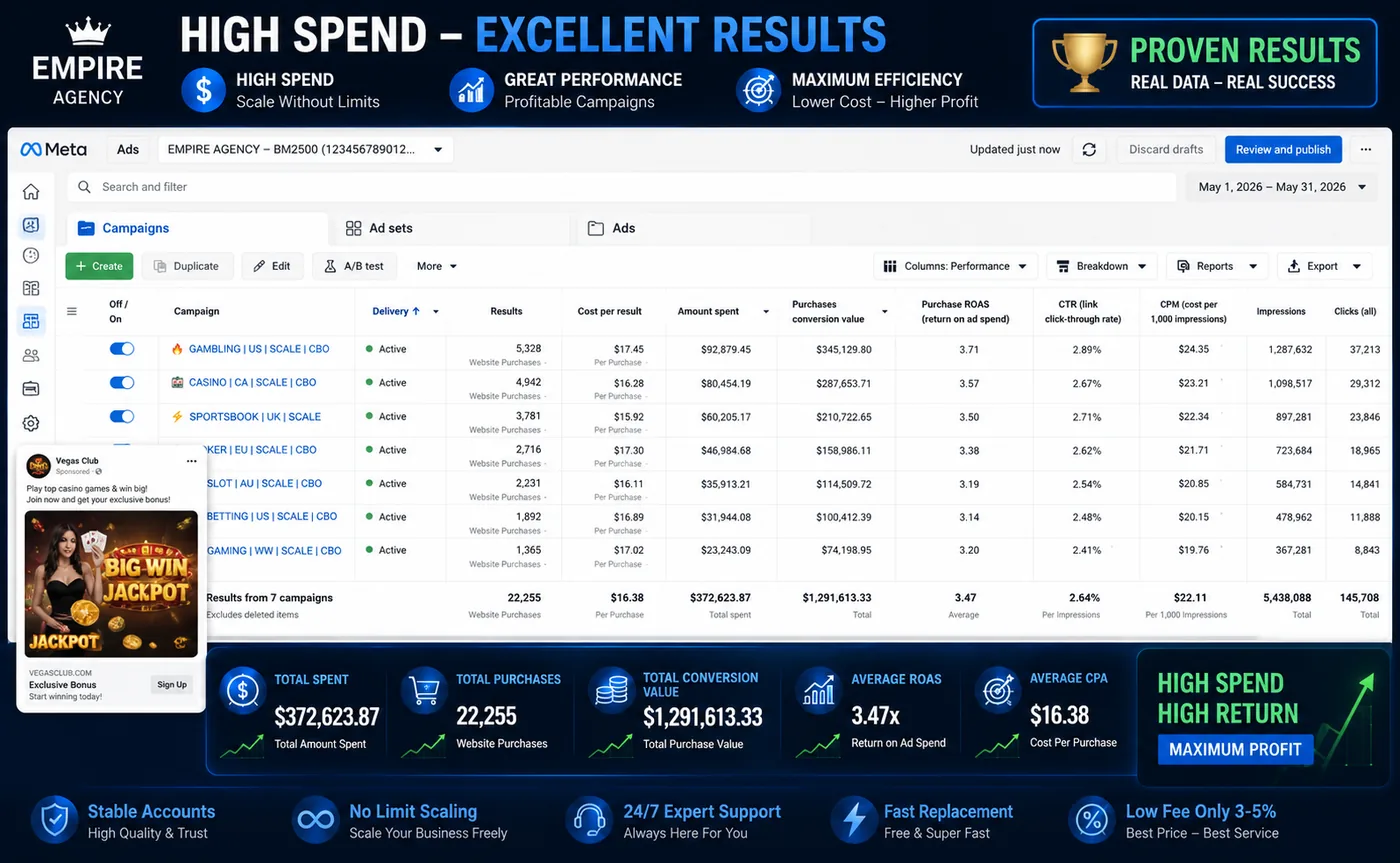Toggle the SPORTSBOOK | UK campaign switch
The image size is (1400, 863).
pos(122,416)
